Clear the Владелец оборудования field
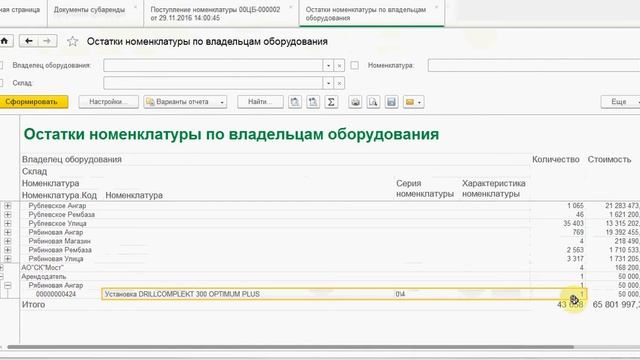This screenshot has height=360, width=640. click(339, 65)
